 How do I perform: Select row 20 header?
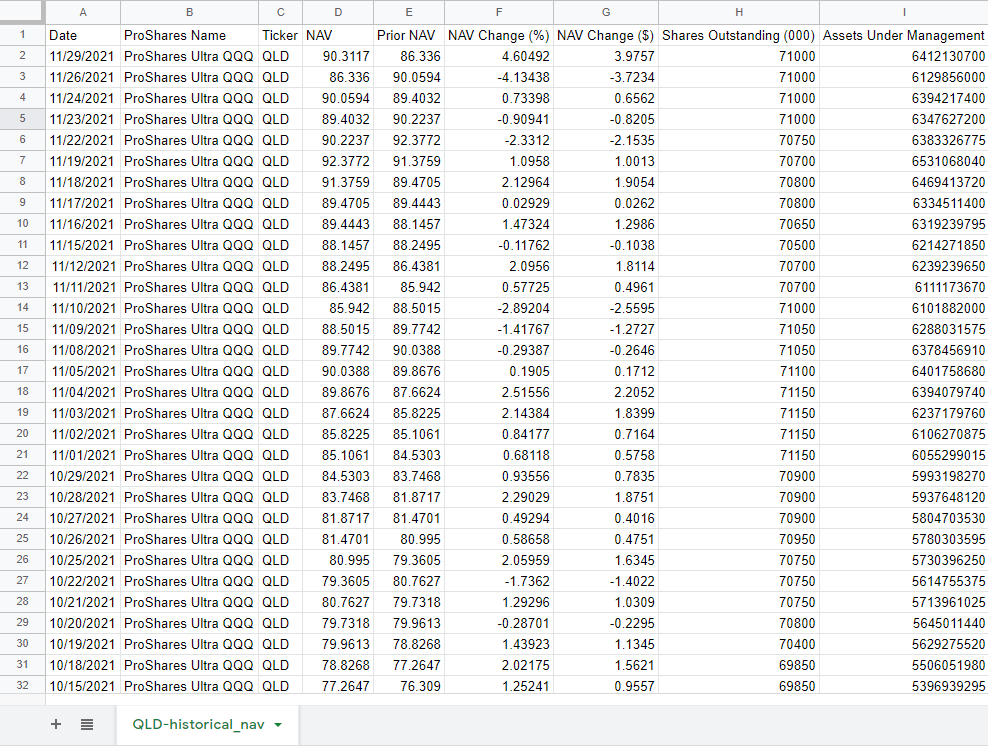coord(23,433)
